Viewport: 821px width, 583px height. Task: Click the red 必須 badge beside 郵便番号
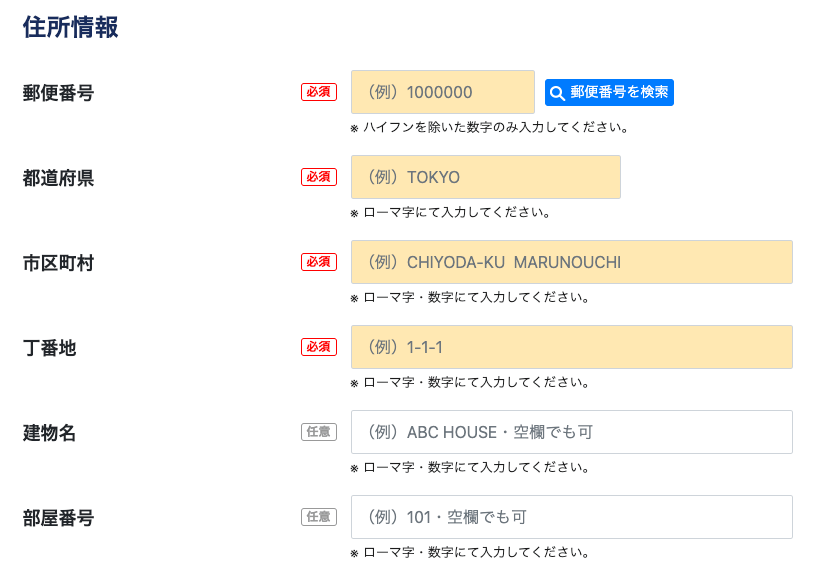[x=319, y=92]
